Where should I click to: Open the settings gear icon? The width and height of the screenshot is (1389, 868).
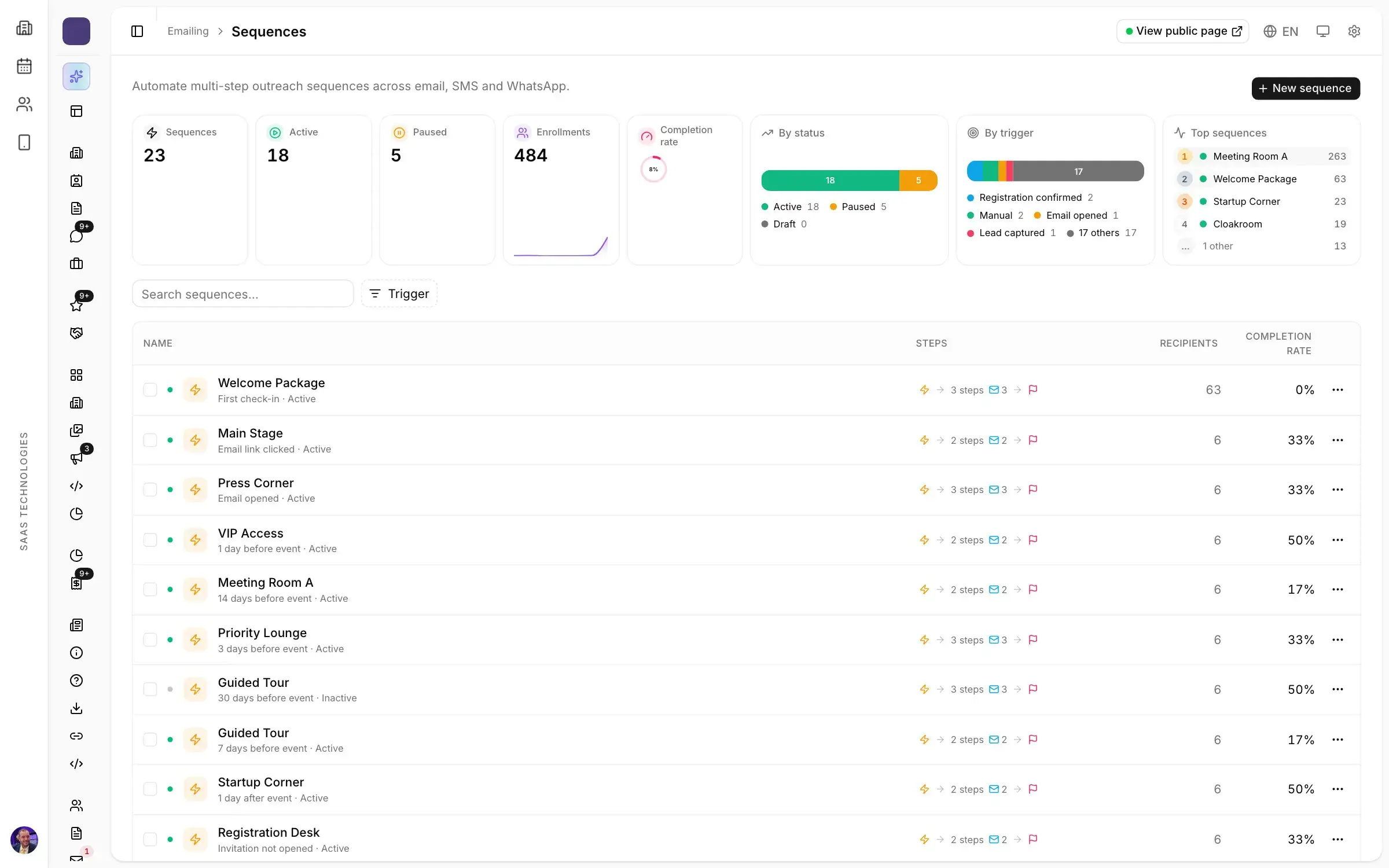(1354, 31)
